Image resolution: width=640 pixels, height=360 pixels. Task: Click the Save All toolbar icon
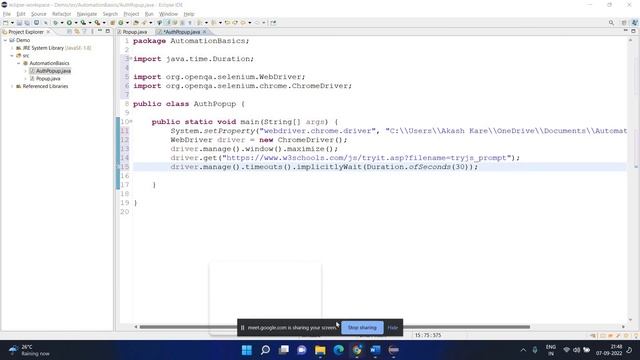pos(27,23)
